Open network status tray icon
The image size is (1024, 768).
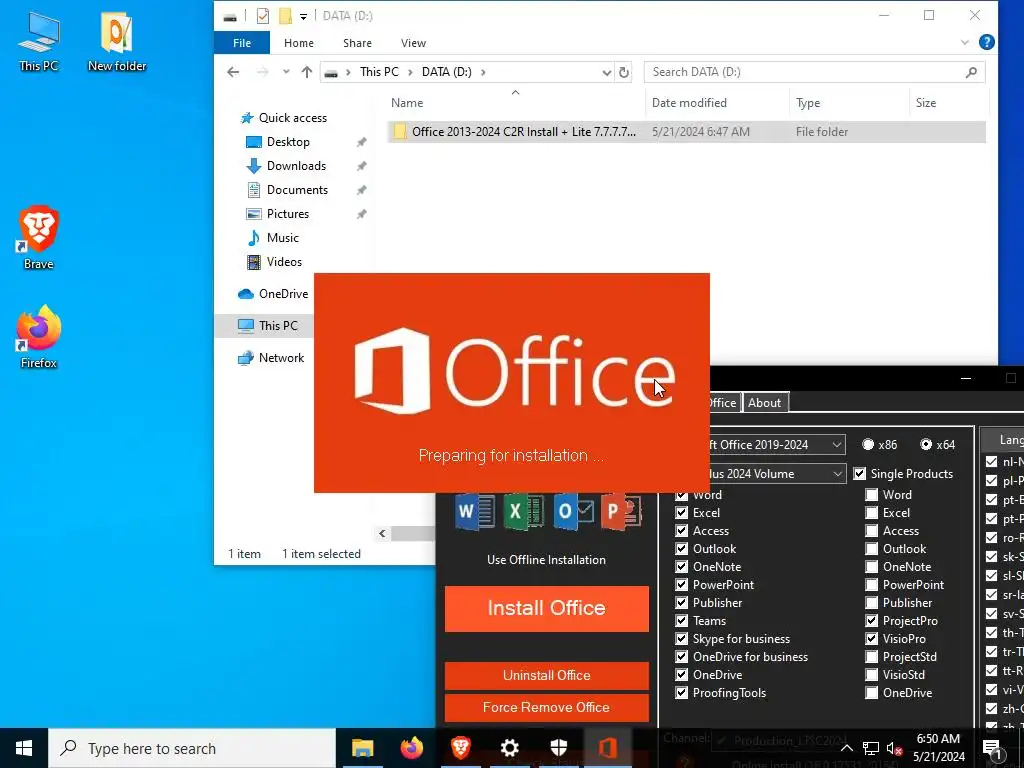(871, 748)
